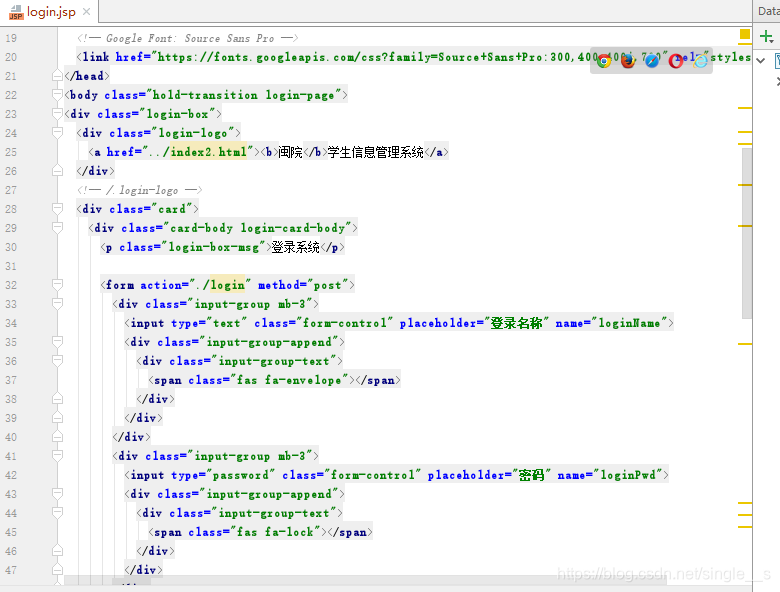Click the green plus add icon
The image size is (780, 592).
pos(767,36)
